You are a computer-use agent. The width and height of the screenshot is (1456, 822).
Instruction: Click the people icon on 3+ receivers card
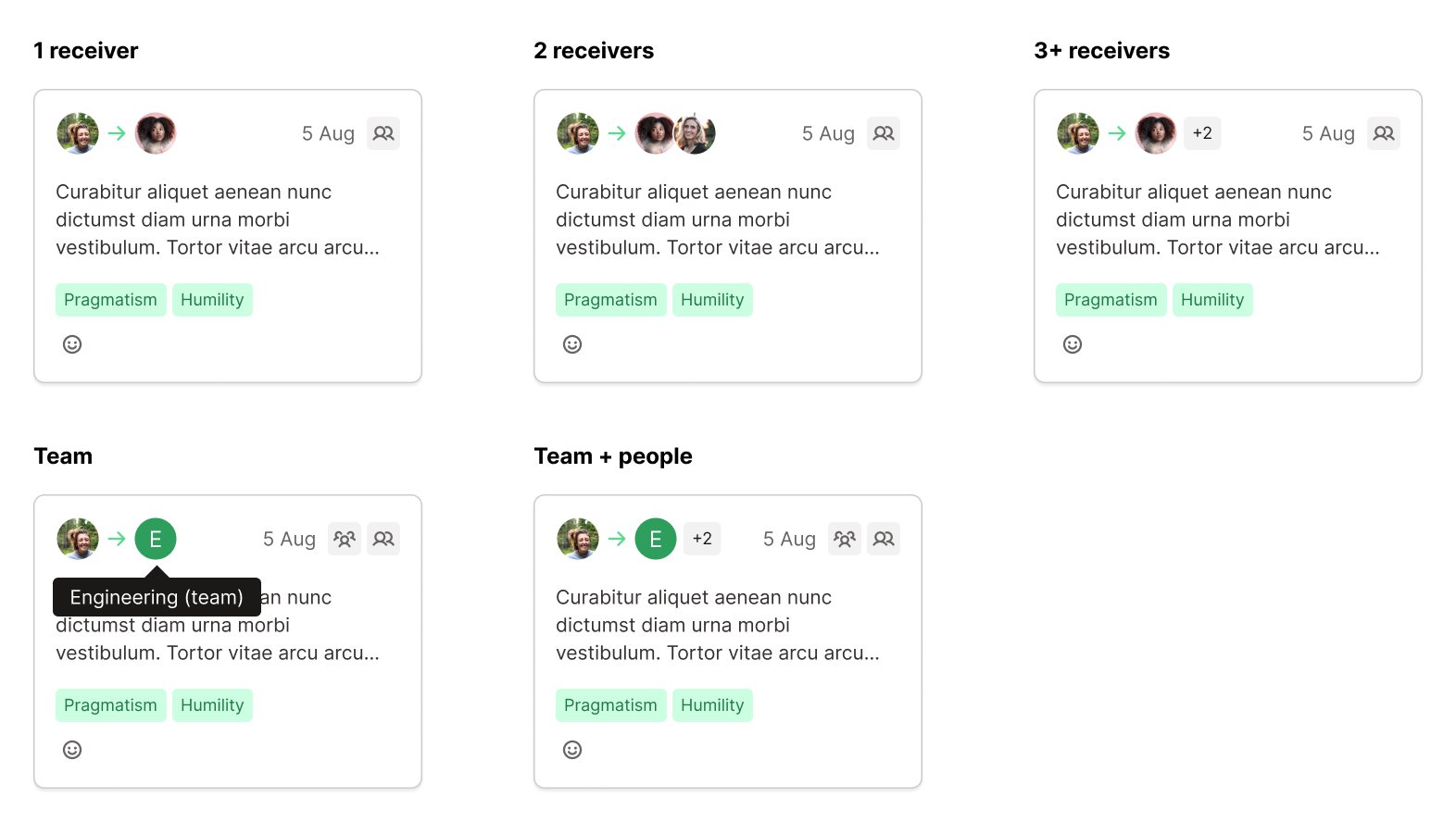point(1384,133)
